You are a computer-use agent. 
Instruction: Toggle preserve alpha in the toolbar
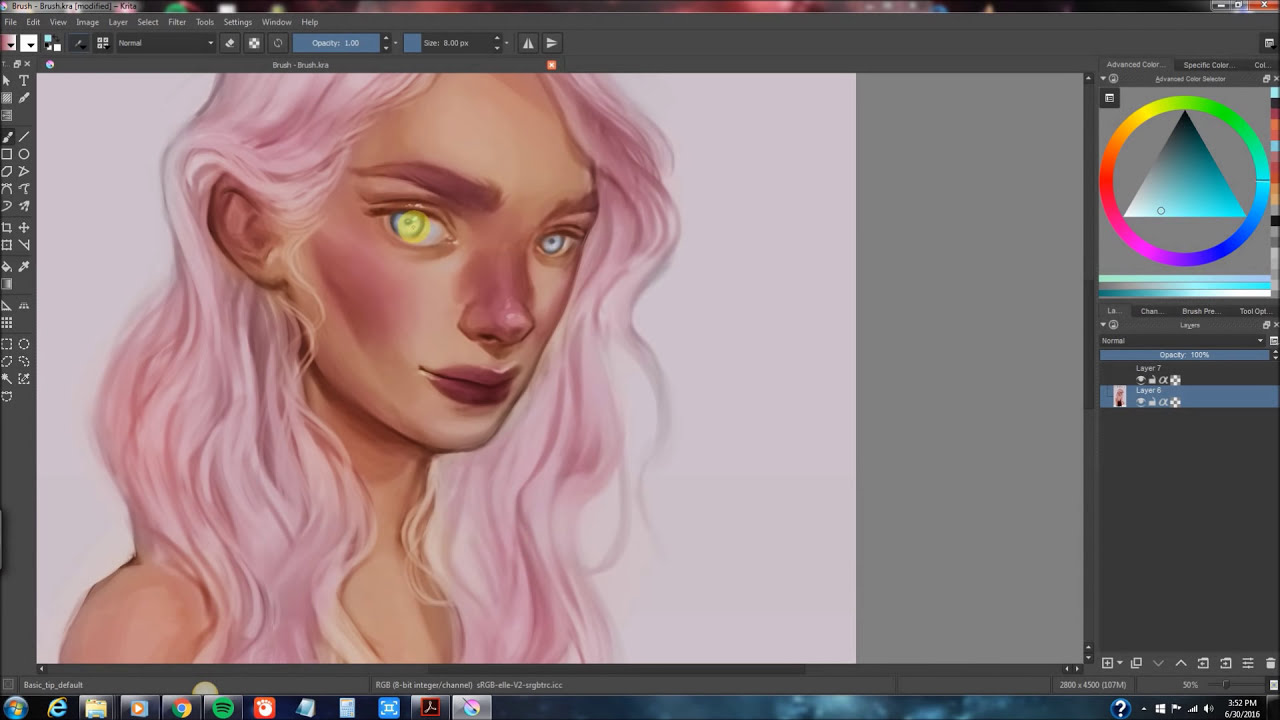point(254,43)
